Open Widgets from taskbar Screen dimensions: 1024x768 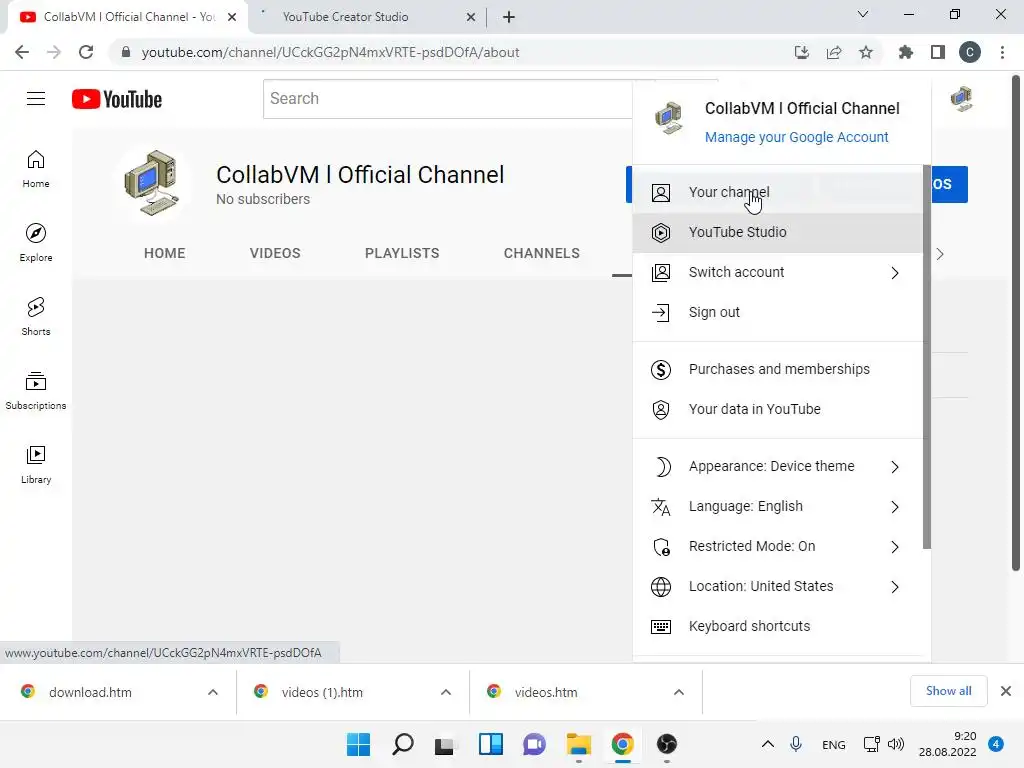pos(490,744)
